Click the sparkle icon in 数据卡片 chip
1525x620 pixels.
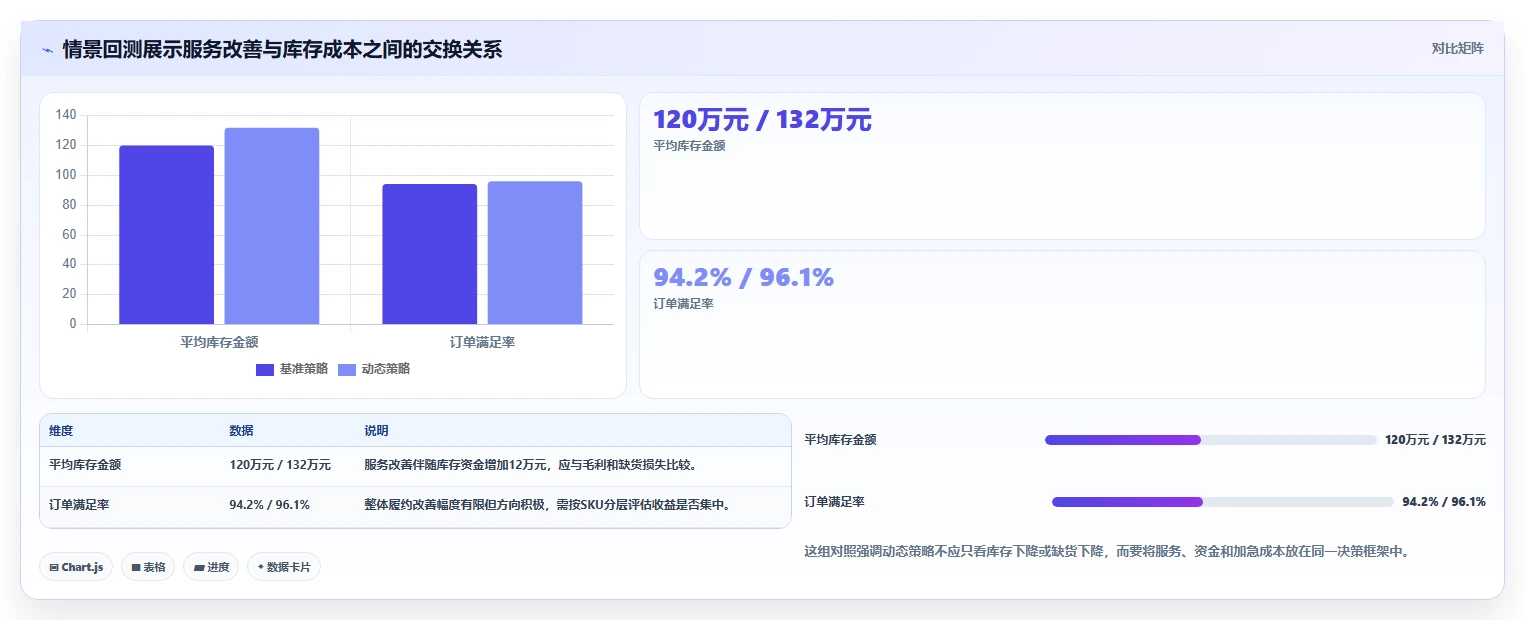[261, 567]
